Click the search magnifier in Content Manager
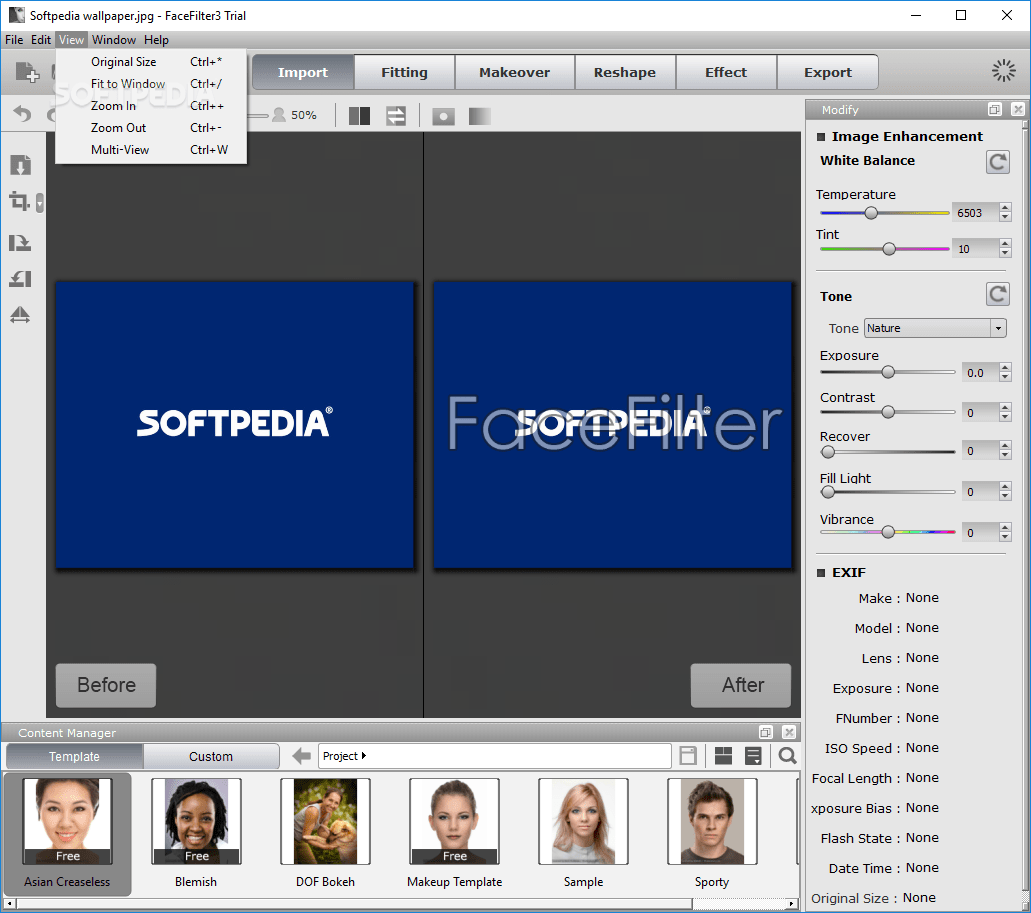The height and width of the screenshot is (913, 1031). pyautogui.click(x=787, y=756)
